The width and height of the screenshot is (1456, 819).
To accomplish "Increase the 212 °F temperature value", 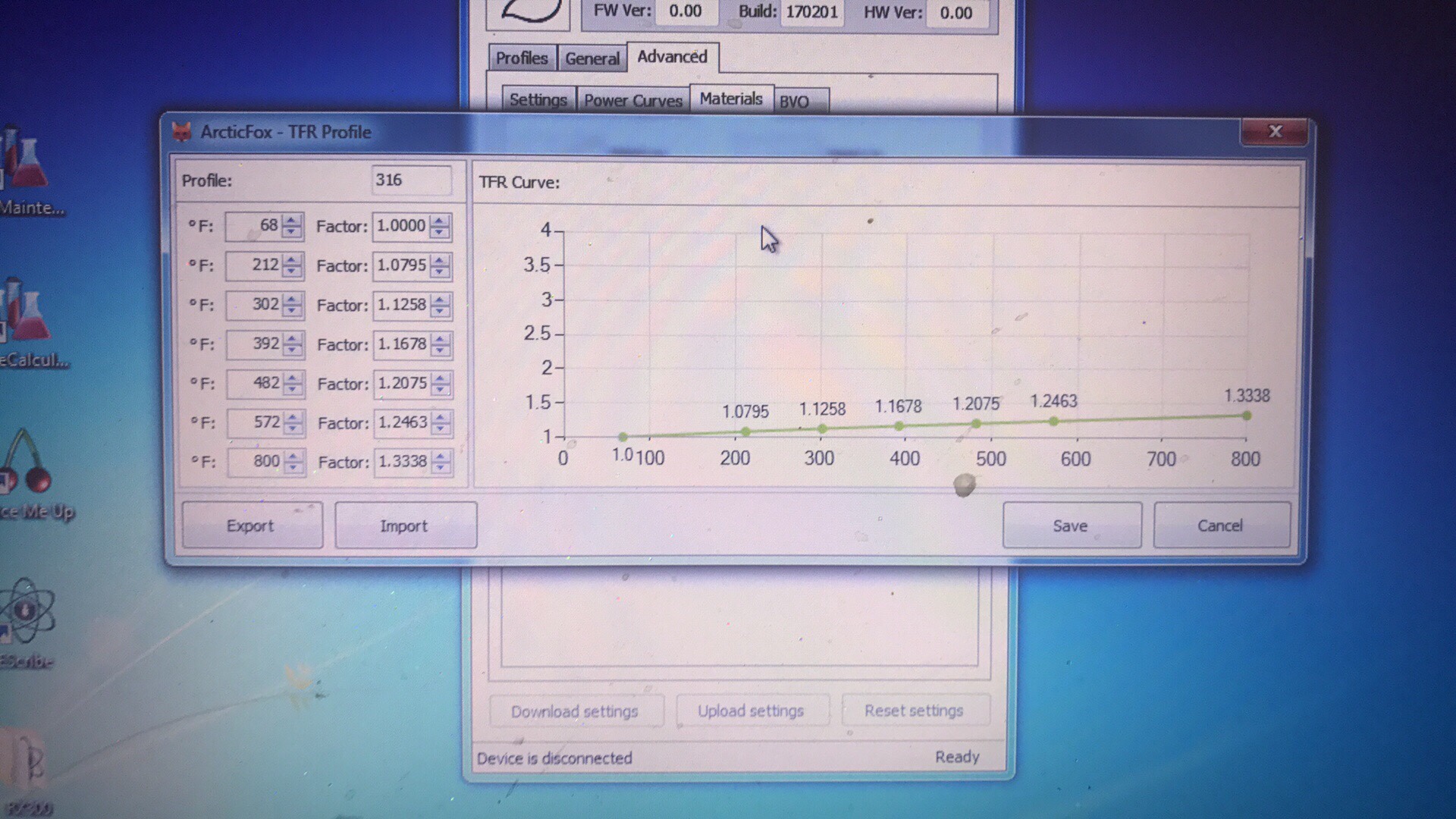I will coord(292,260).
